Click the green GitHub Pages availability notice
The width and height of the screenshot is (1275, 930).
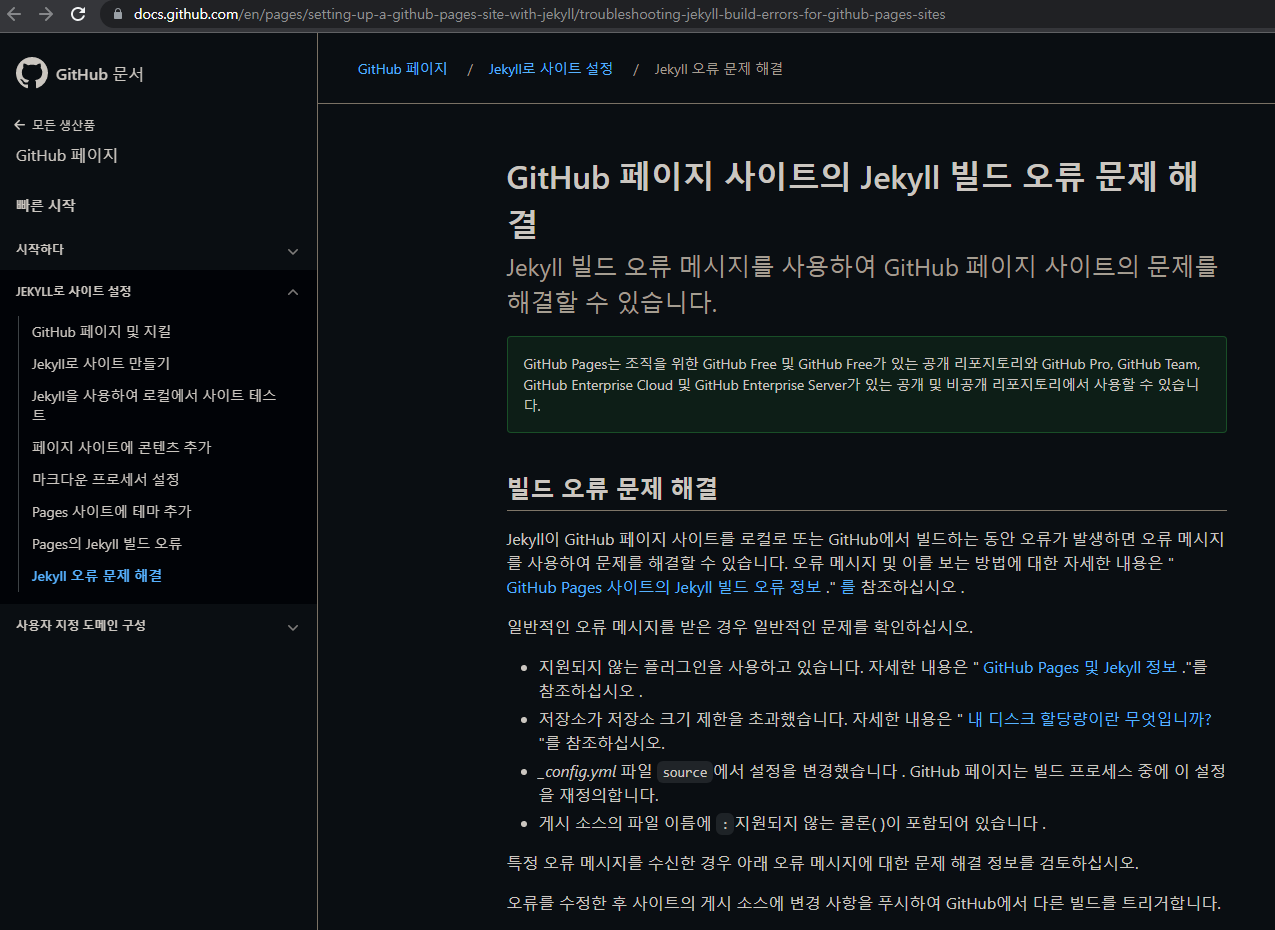tap(867, 384)
